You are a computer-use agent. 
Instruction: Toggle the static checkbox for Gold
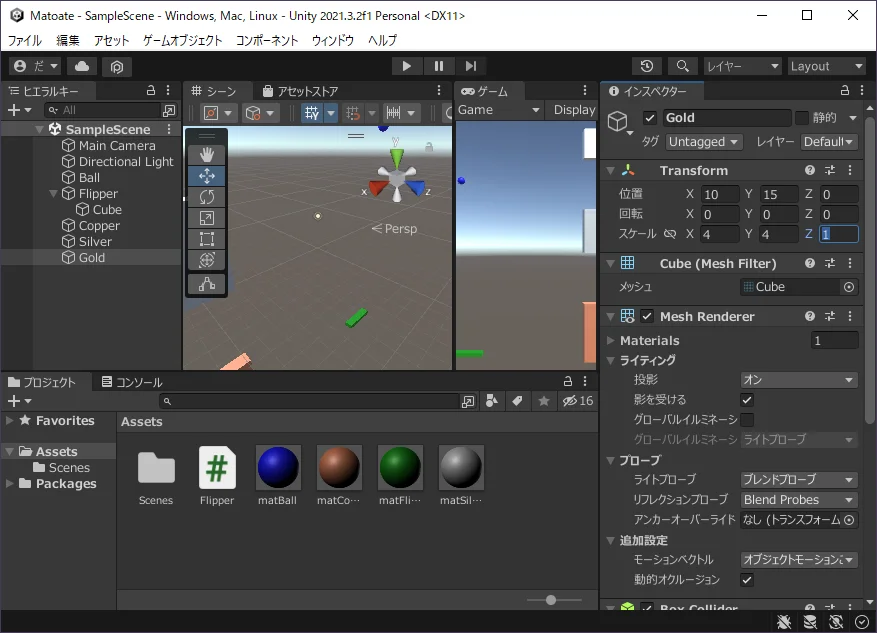[801, 117]
